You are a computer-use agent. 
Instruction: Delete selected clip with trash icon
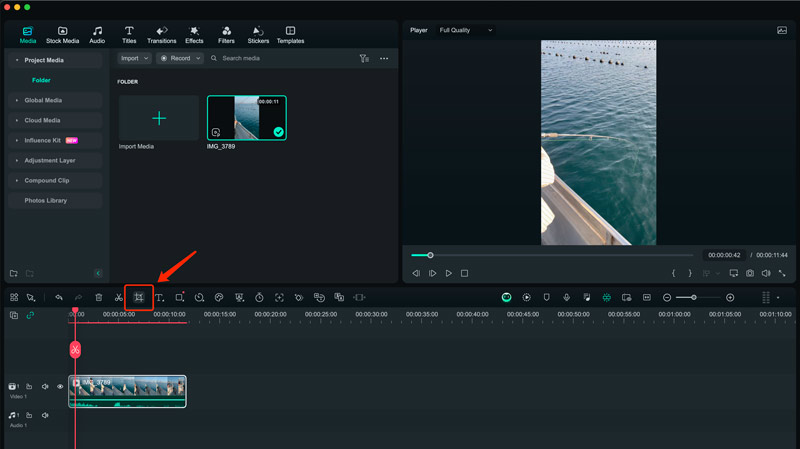(x=98, y=297)
